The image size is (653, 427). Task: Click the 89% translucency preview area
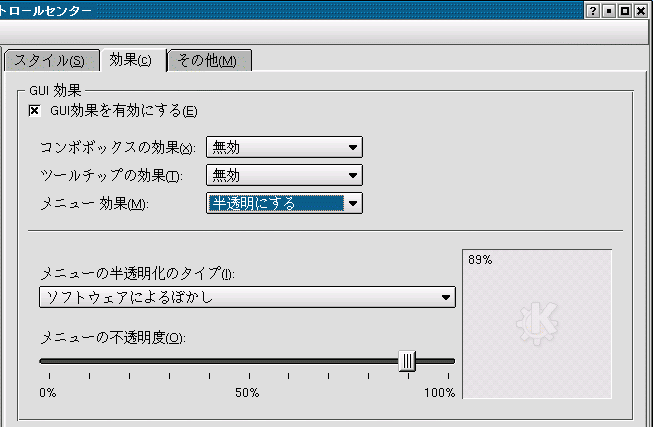click(537, 324)
